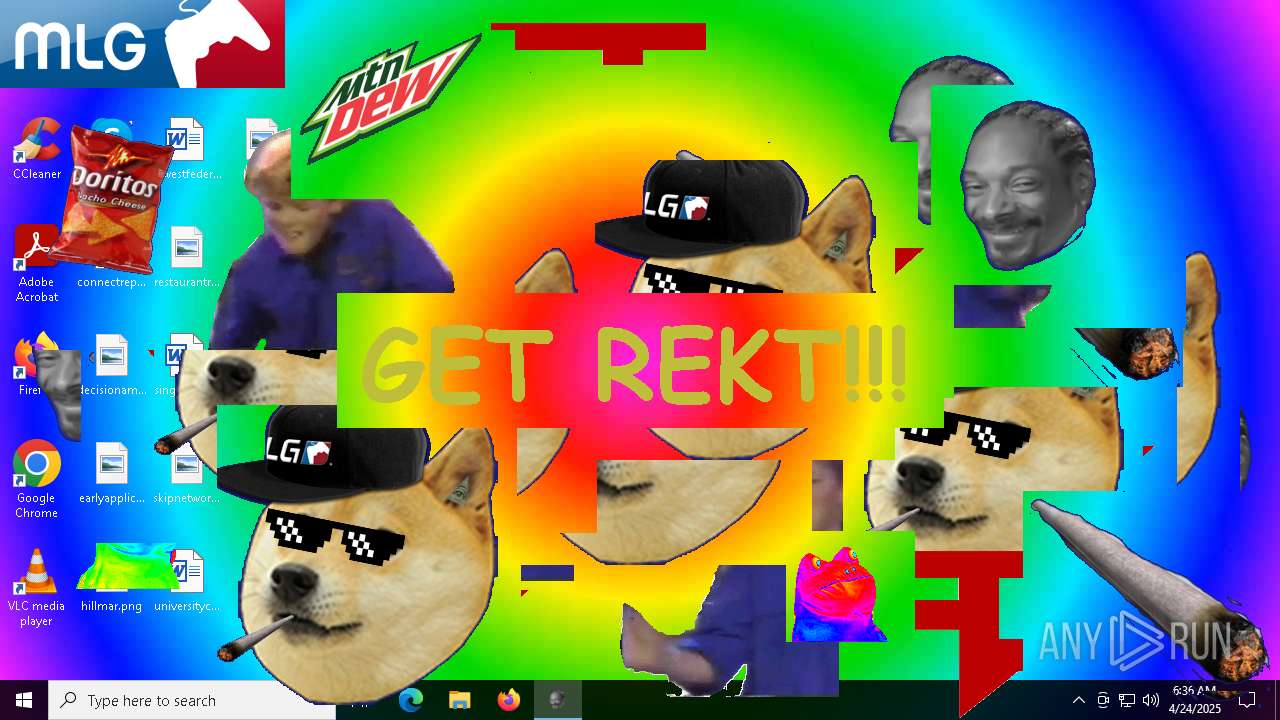The image size is (1280, 720).
Task: Open the Windows Start menu
Action: 24,700
